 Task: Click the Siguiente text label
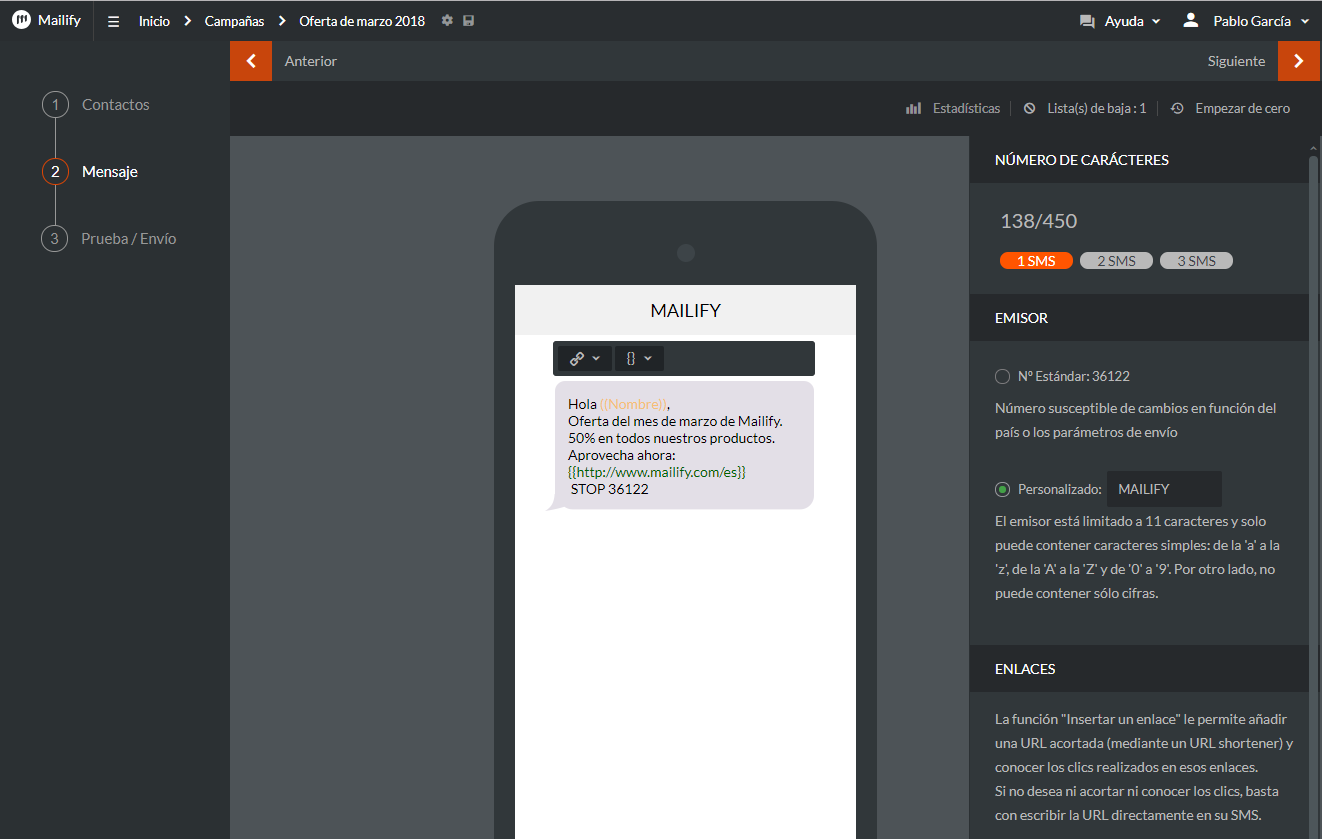(x=1236, y=61)
